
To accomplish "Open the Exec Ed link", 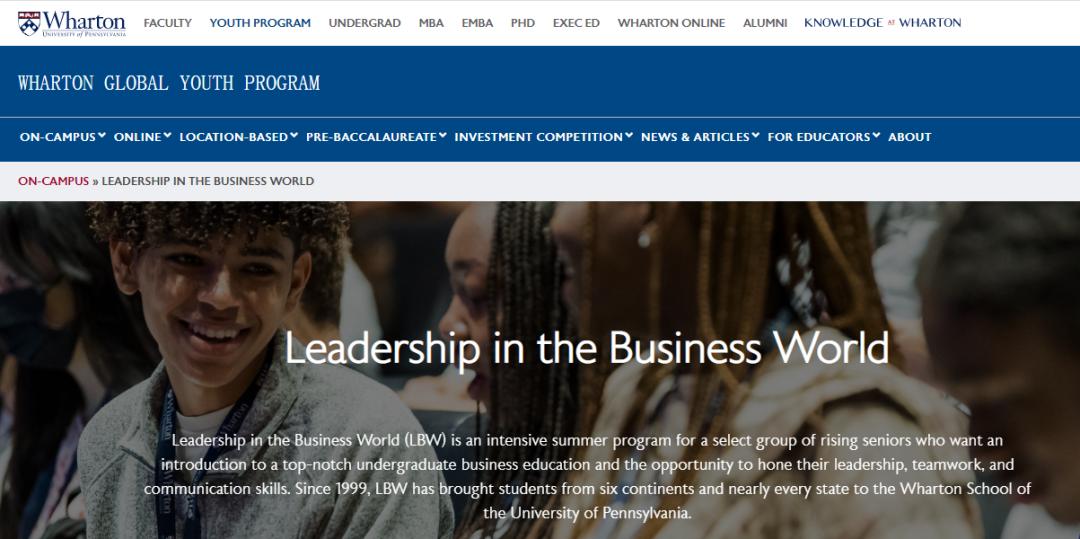I will pyautogui.click(x=576, y=23).
